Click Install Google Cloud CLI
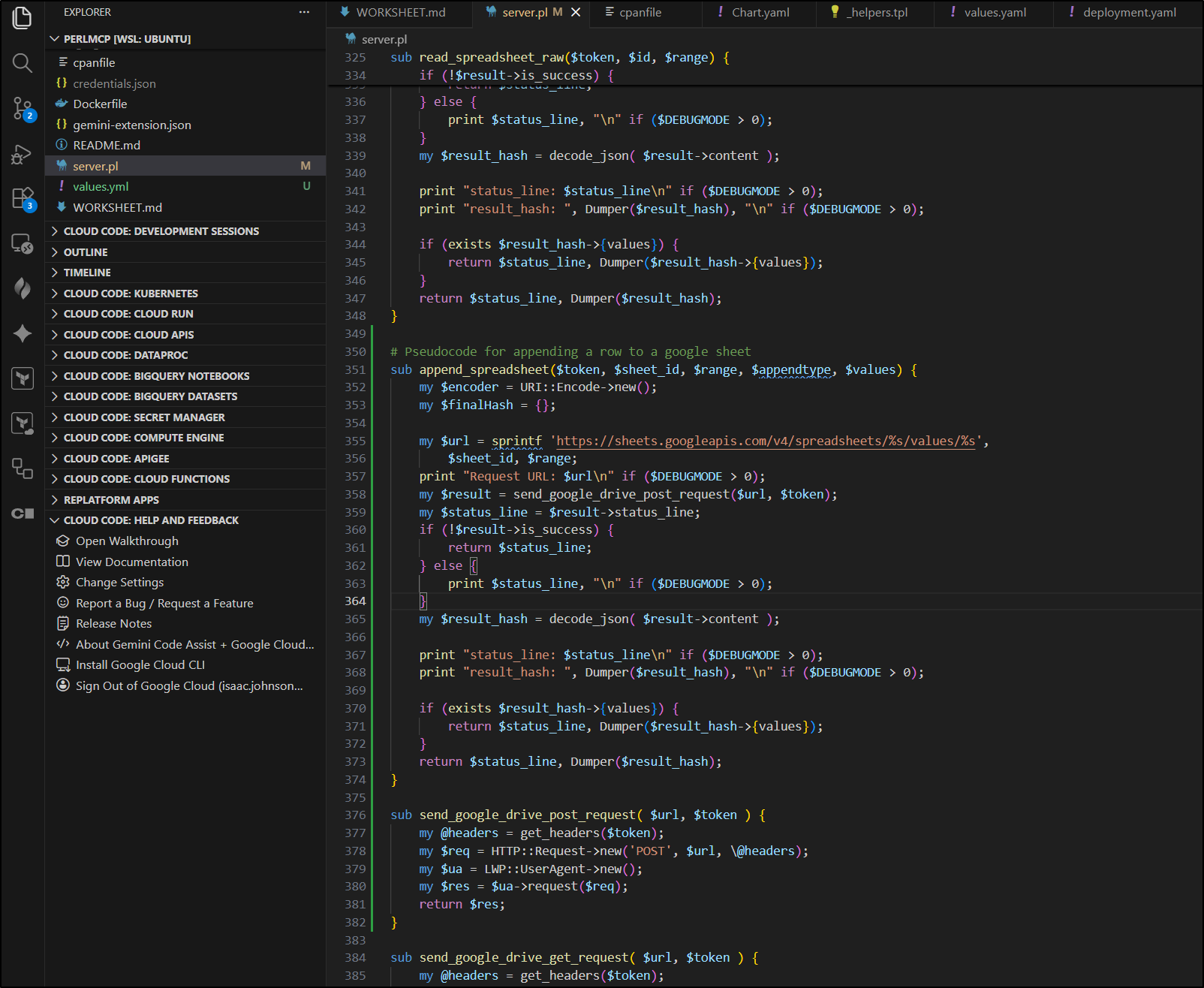Screen dimensions: 1204x988 point(140,665)
